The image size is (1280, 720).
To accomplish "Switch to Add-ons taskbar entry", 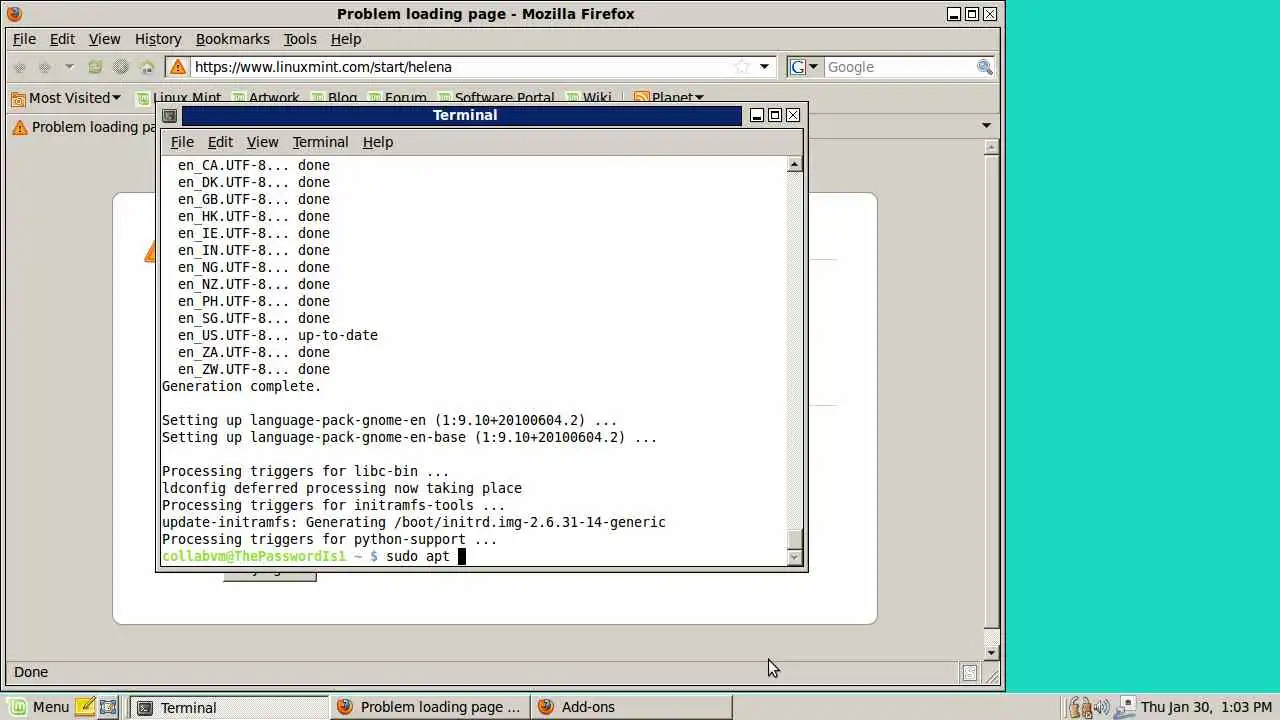I will point(632,707).
